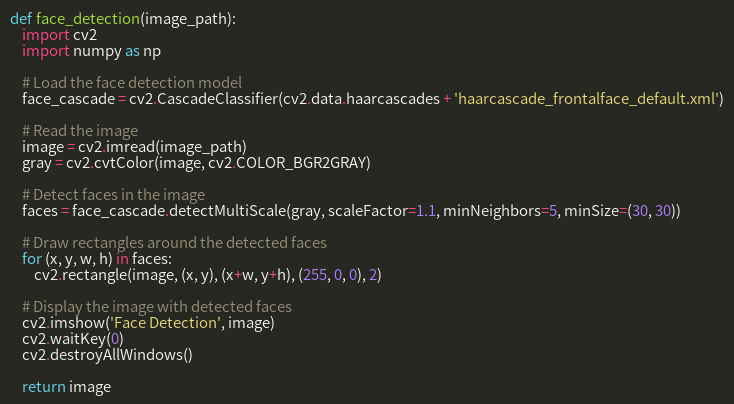Click comment '# Detect faces in the image'
The width and height of the screenshot is (734, 404).
113,195
